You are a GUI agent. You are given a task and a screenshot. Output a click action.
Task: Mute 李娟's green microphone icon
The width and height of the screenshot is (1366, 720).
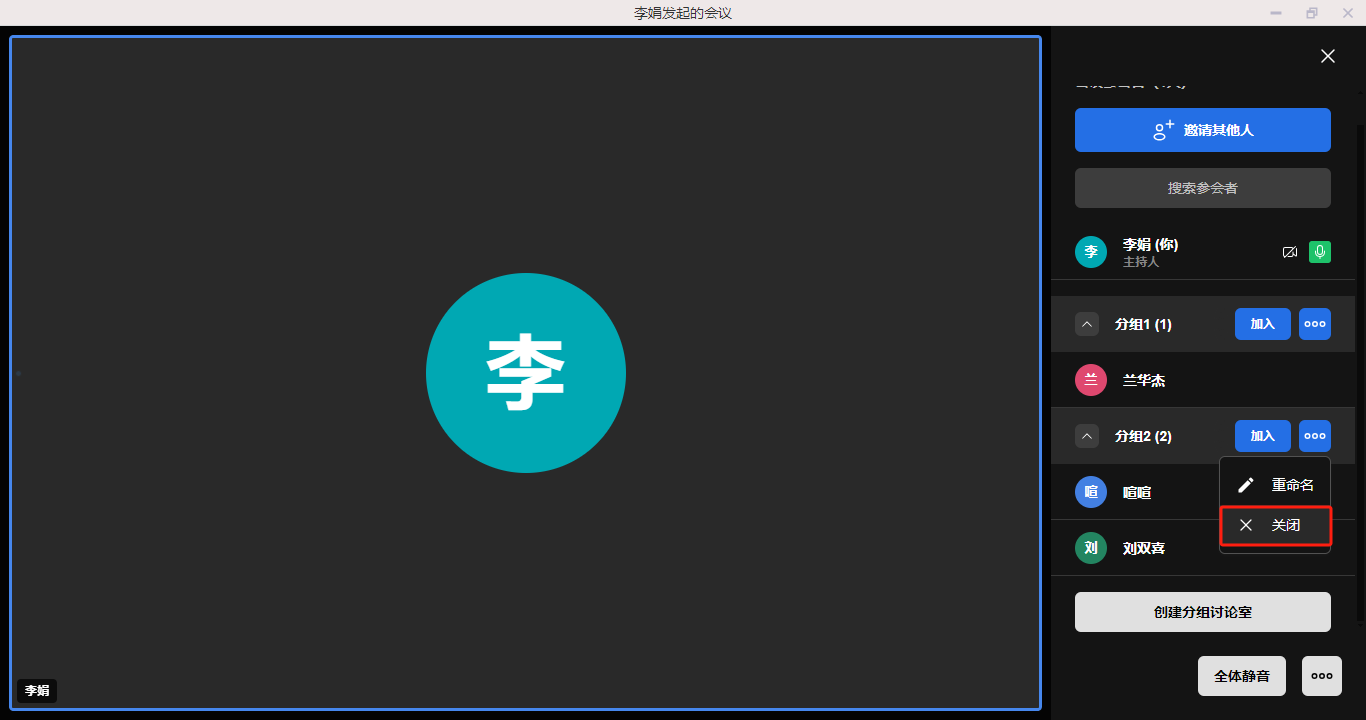click(x=1320, y=252)
